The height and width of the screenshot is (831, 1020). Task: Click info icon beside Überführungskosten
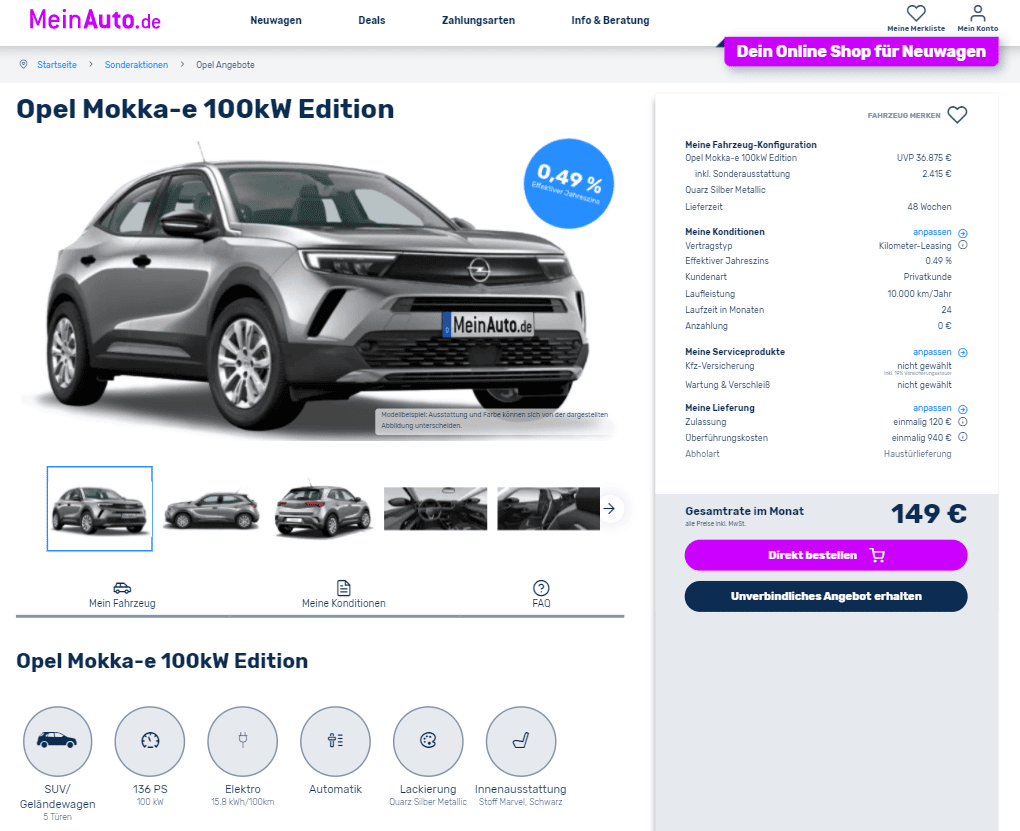963,437
